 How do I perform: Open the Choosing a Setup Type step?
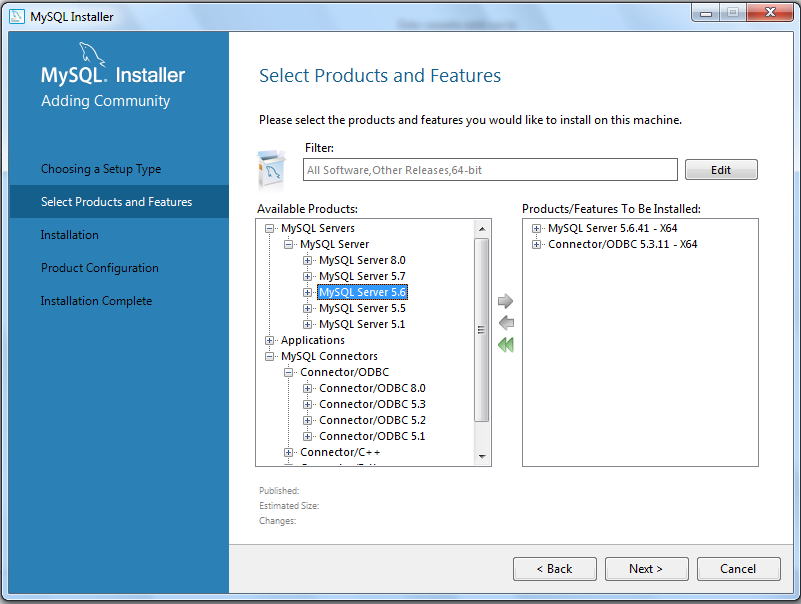click(101, 169)
